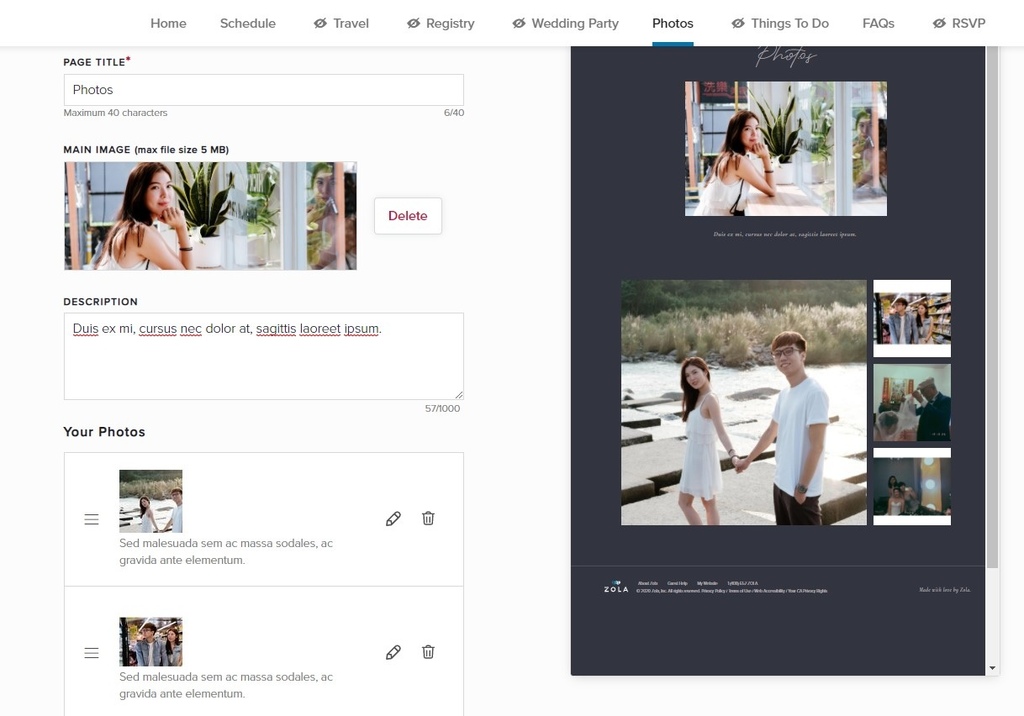The width and height of the screenshot is (1024, 716).
Task: Open the Home tab
Action: pyautogui.click(x=168, y=24)
